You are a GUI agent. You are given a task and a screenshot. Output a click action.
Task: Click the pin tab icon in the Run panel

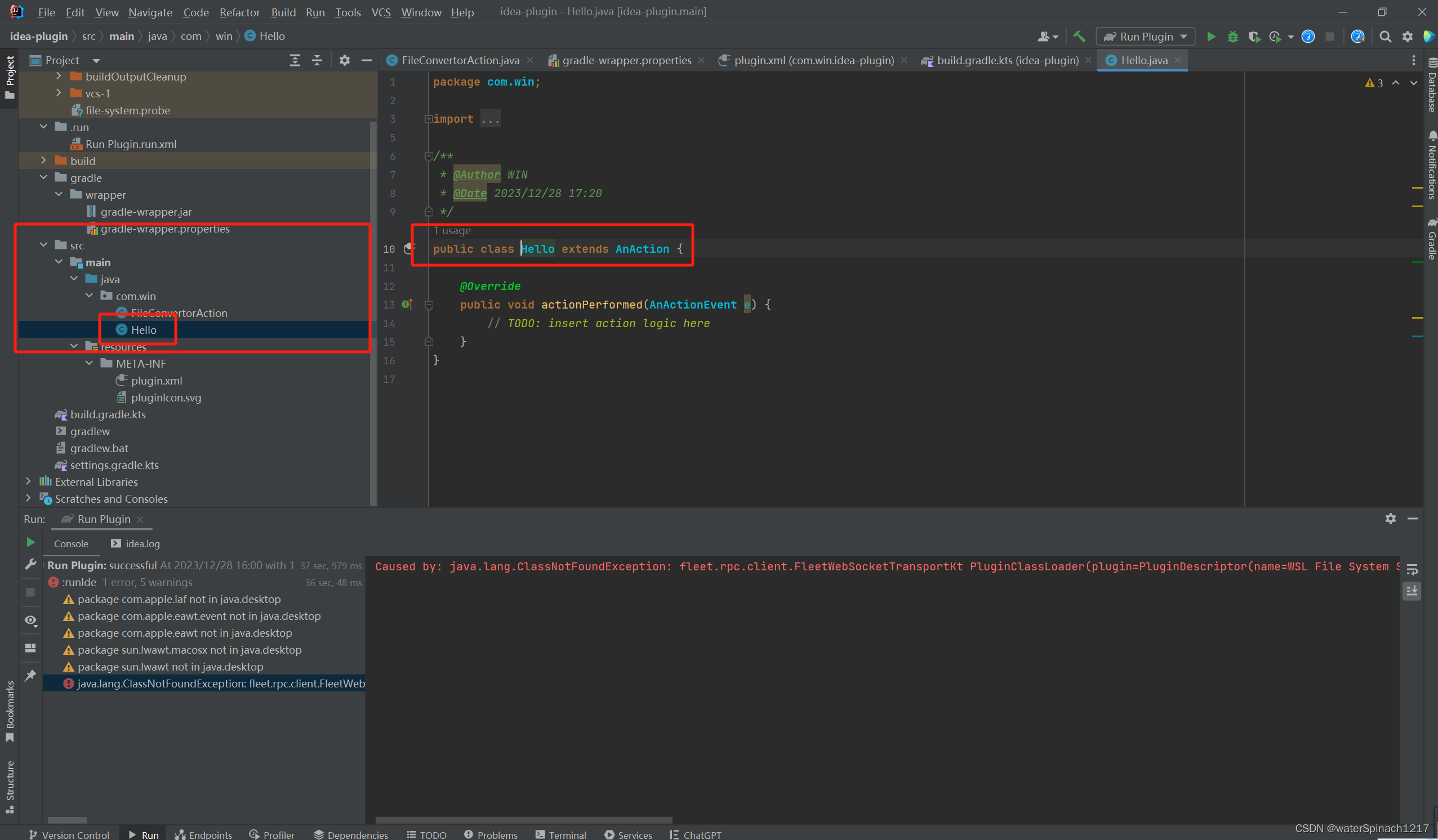[31, 675]
